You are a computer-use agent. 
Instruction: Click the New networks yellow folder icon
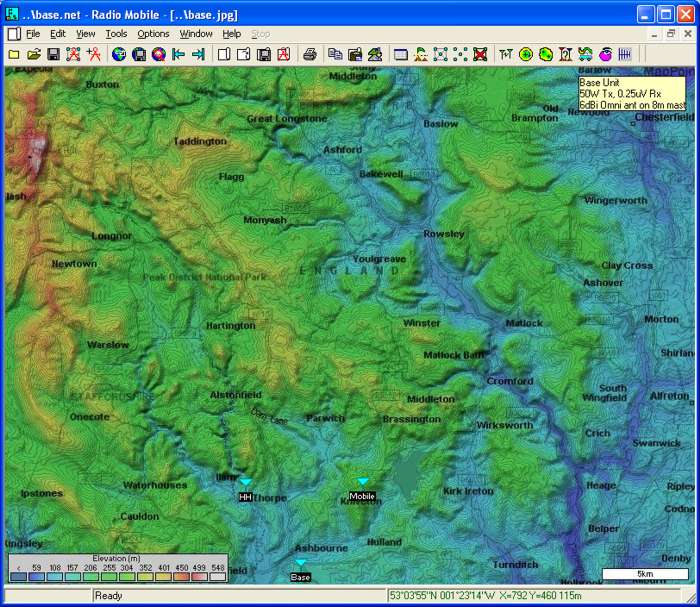click(x=14, y=54)
